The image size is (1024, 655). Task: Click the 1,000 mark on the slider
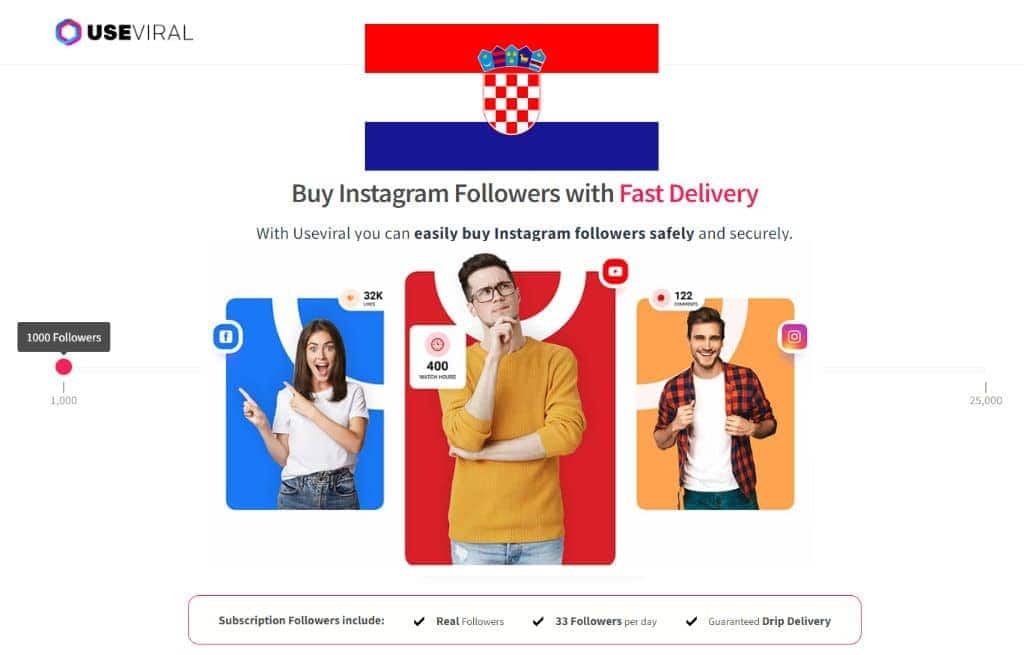63,400
